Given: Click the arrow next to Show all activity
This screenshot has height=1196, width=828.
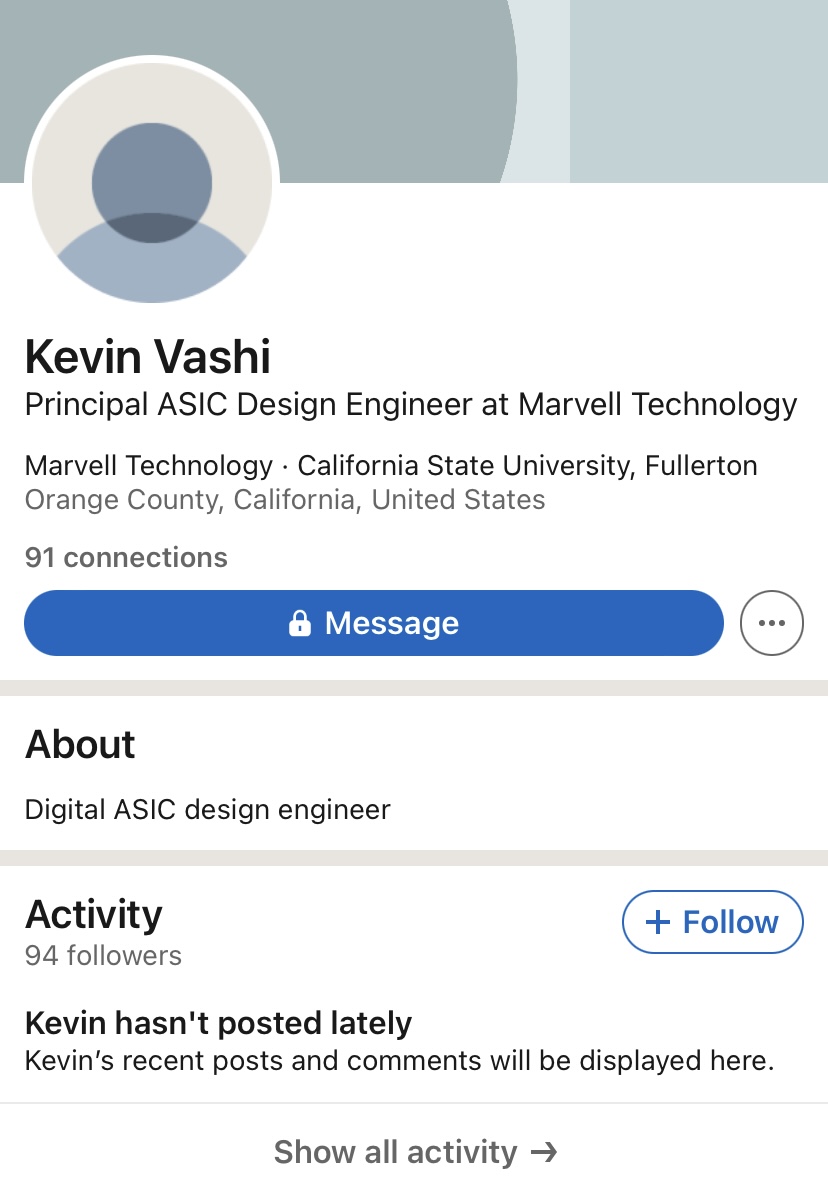Looking at the screenshot, I should (x=544, y=1152).
